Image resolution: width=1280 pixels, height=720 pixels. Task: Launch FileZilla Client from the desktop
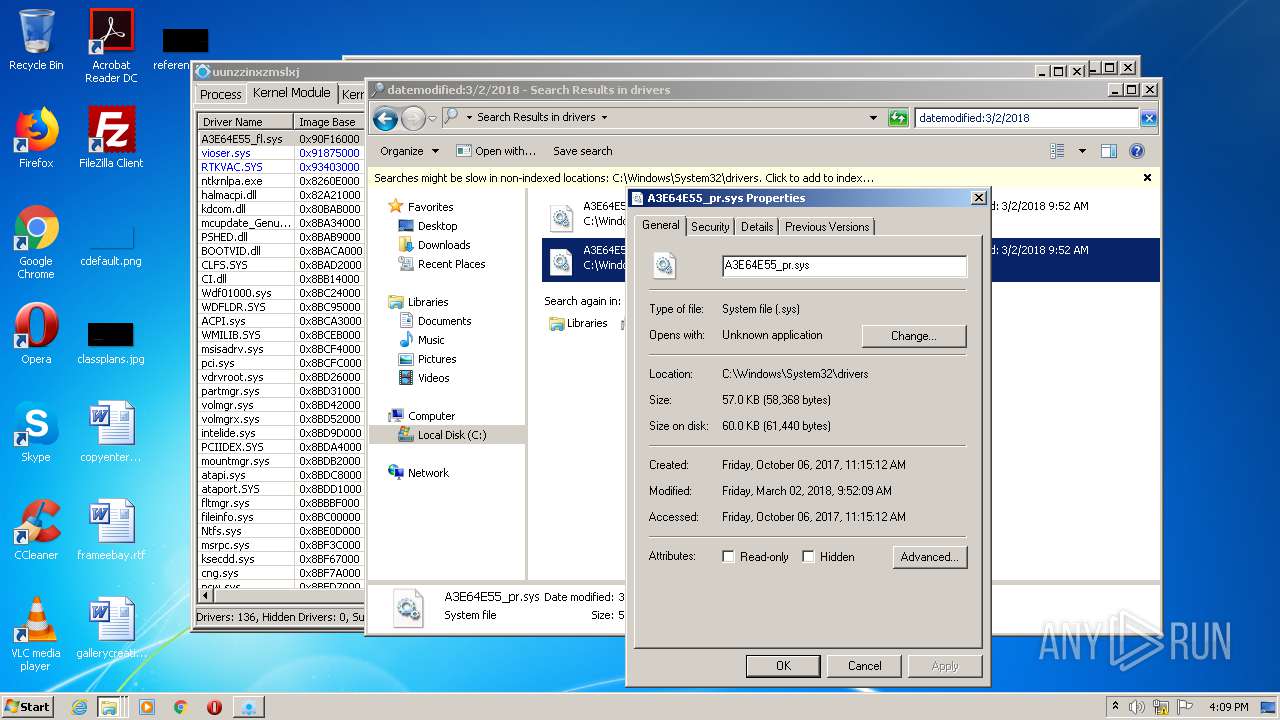pyautogui.click(x=111, y=138)
